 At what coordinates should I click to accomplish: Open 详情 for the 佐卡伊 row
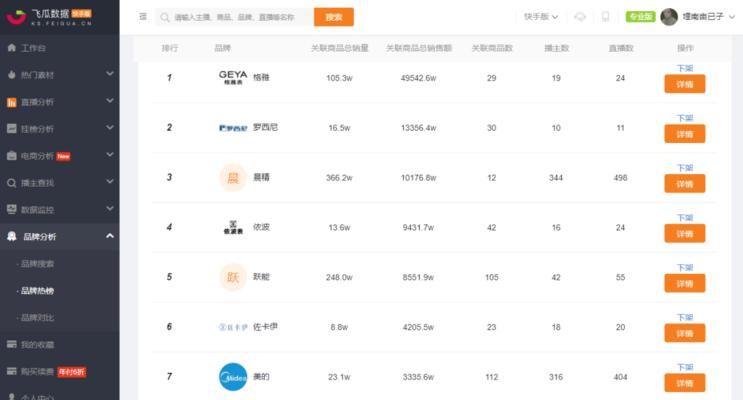pyautogui.click(x=684, y=333)
